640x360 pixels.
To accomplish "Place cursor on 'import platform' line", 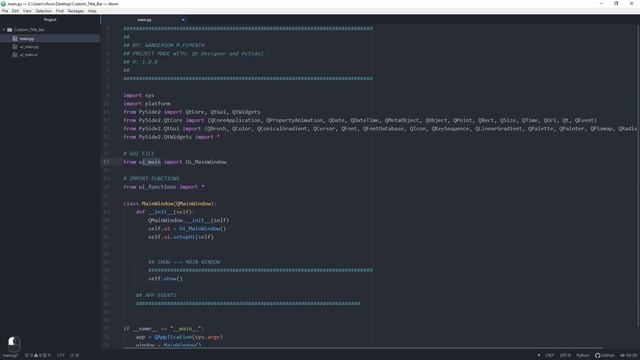I will tap(147, 104).
